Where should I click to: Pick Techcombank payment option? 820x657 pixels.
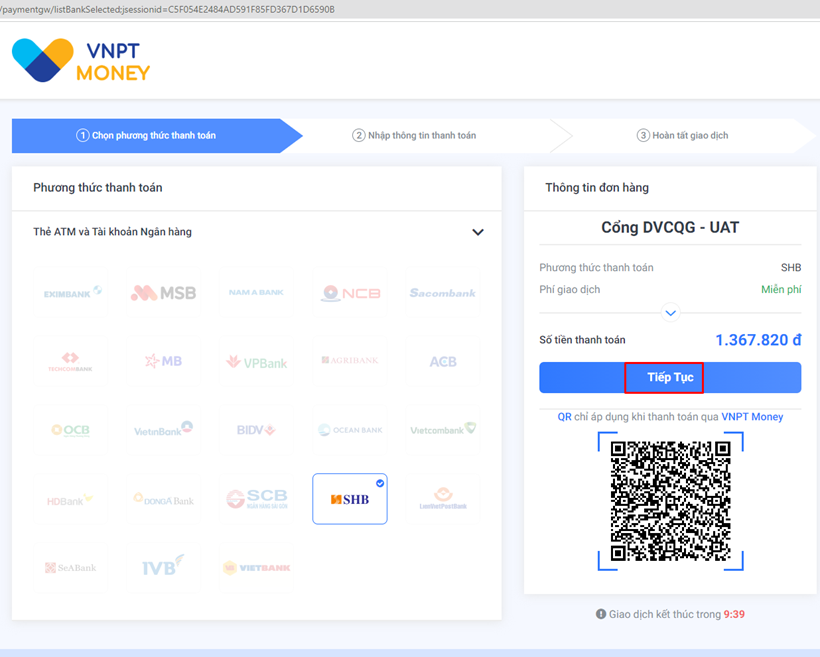(72, 361)
